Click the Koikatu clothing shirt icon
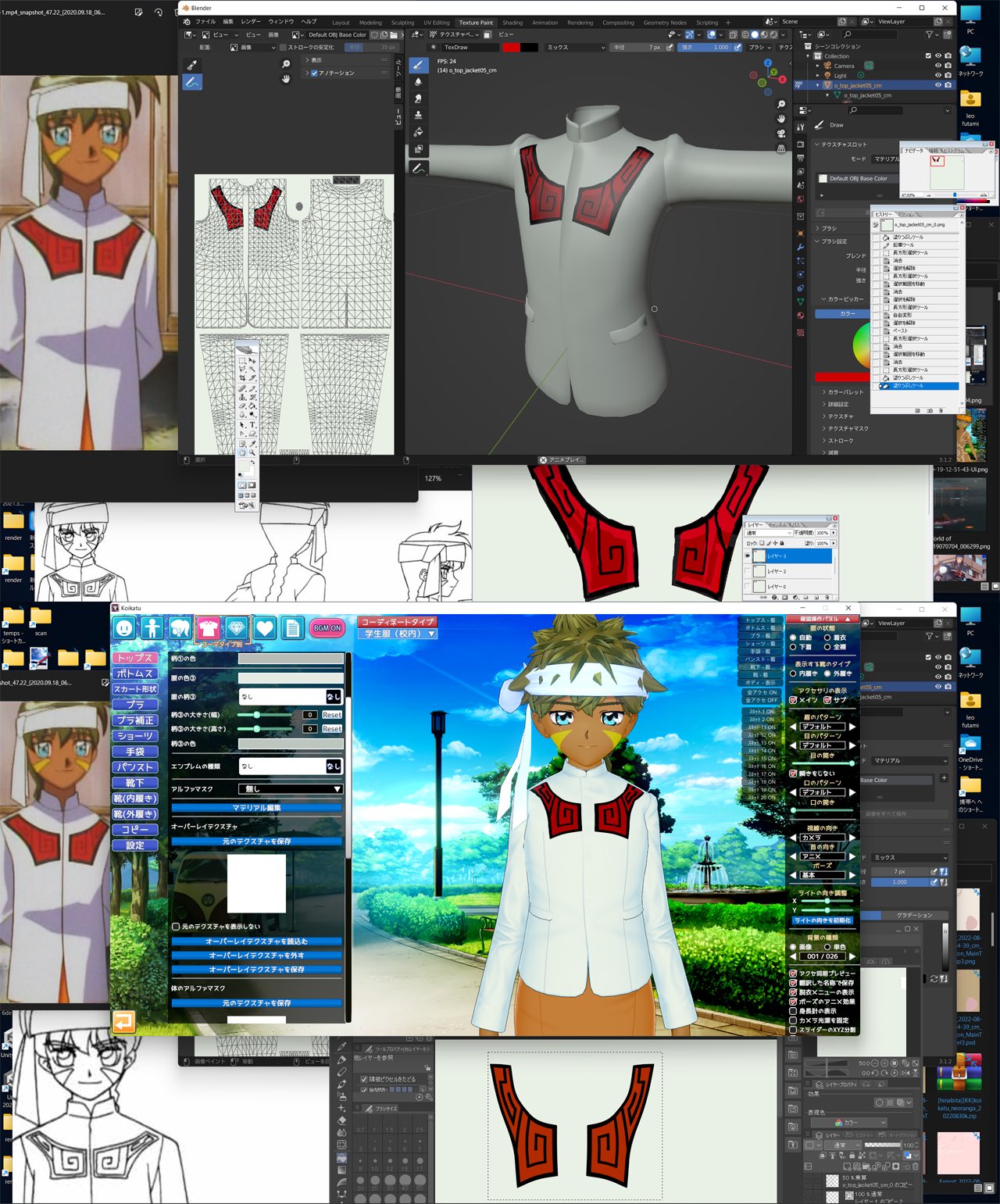Image resolution: width=1000 pixels, height=1204 pixels. (209, 627)
